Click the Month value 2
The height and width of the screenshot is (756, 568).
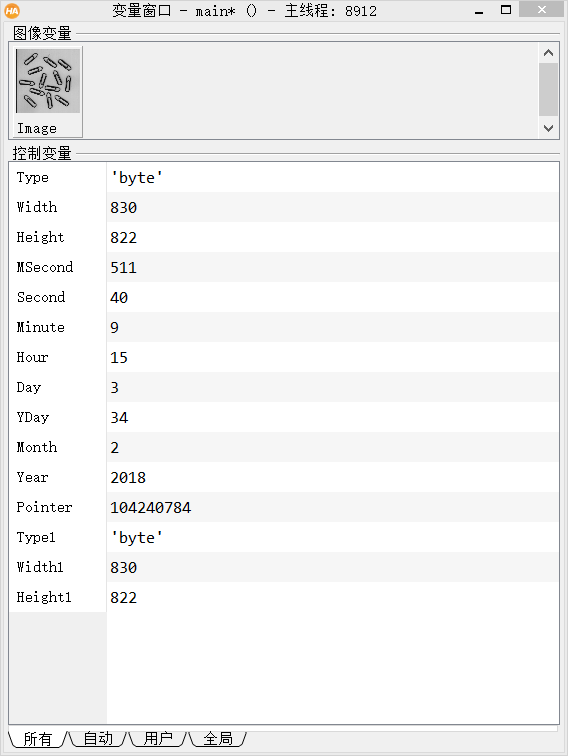pyautogui.click(x=114, y=447)
